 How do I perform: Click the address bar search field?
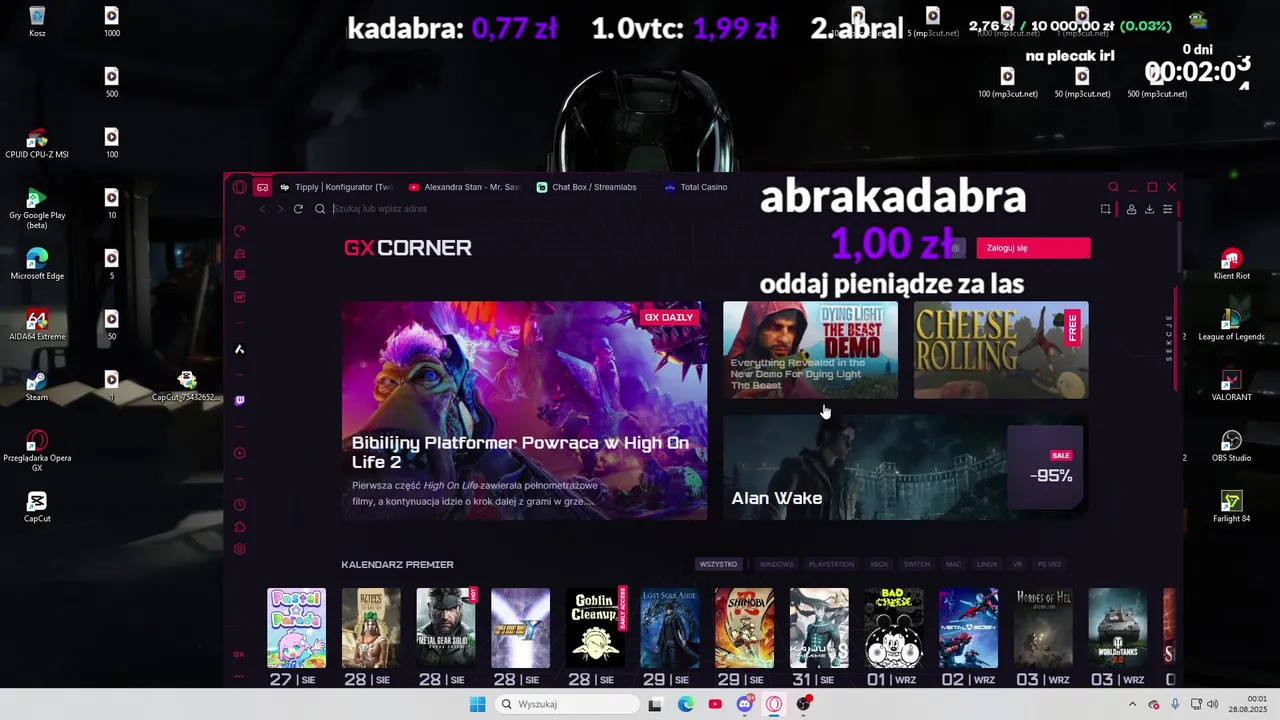pos(700,209)
